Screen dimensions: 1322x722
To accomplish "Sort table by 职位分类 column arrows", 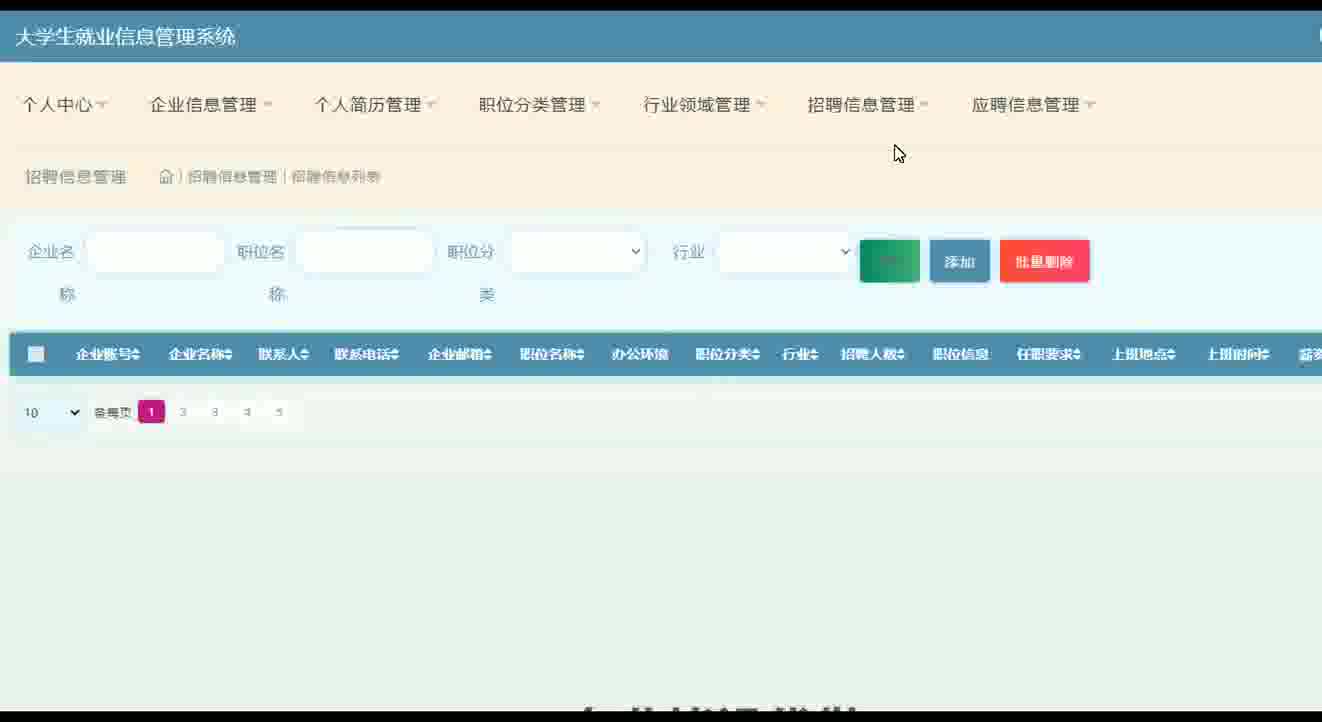I will [757, 354].
